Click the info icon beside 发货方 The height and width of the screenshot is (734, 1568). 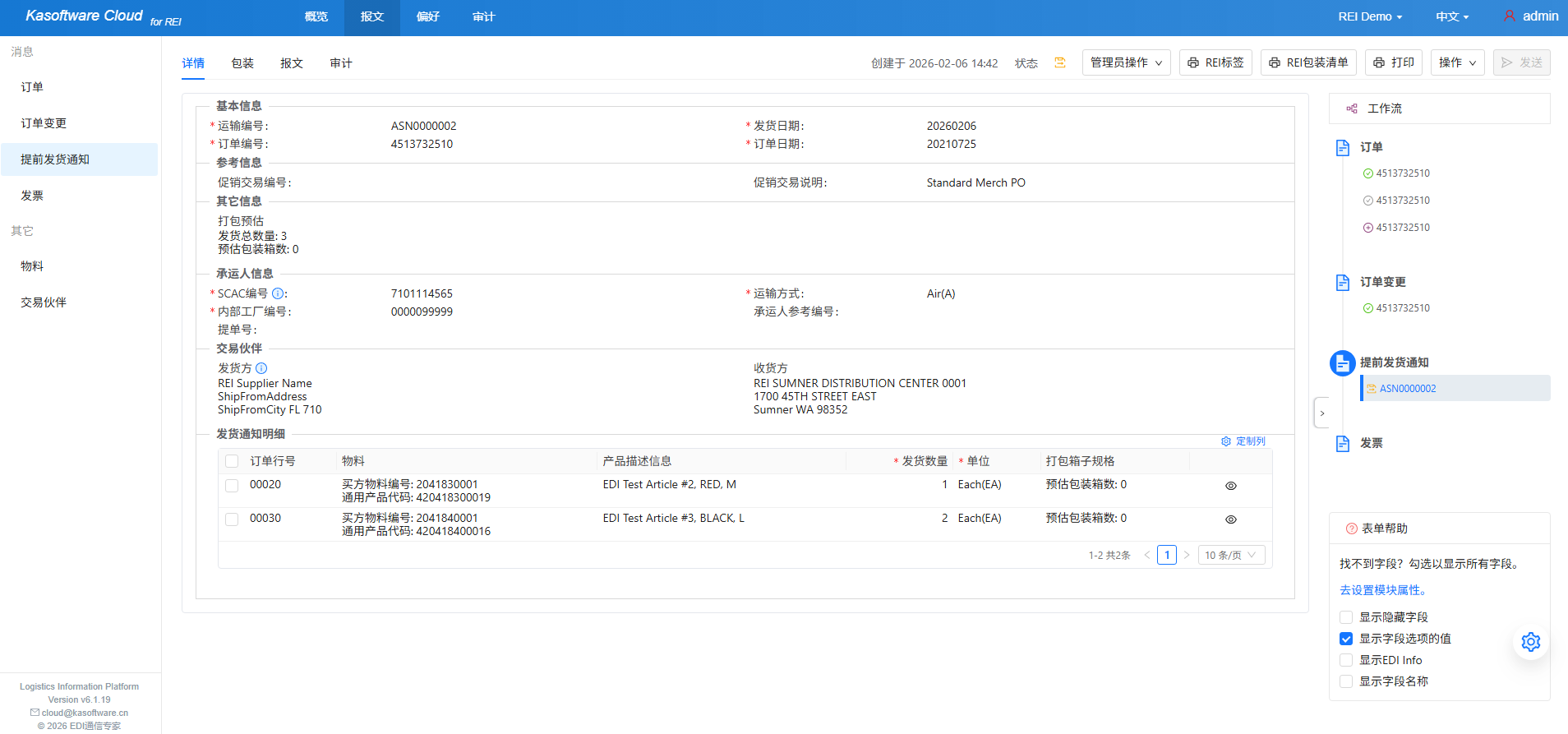pyautogui.click(x=261, y=368)
